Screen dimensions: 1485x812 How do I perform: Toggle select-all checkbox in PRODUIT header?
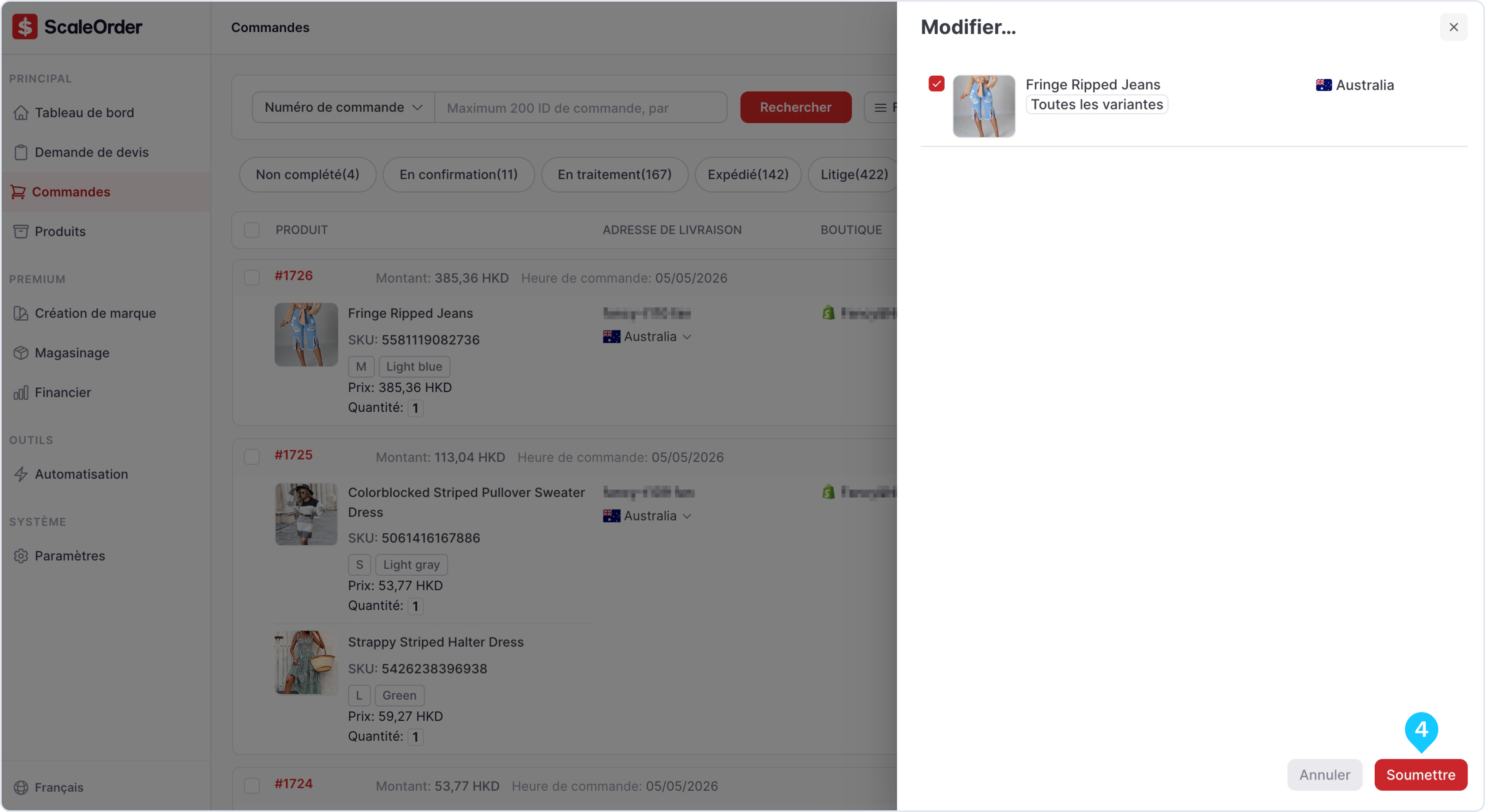tap(252, 230)
